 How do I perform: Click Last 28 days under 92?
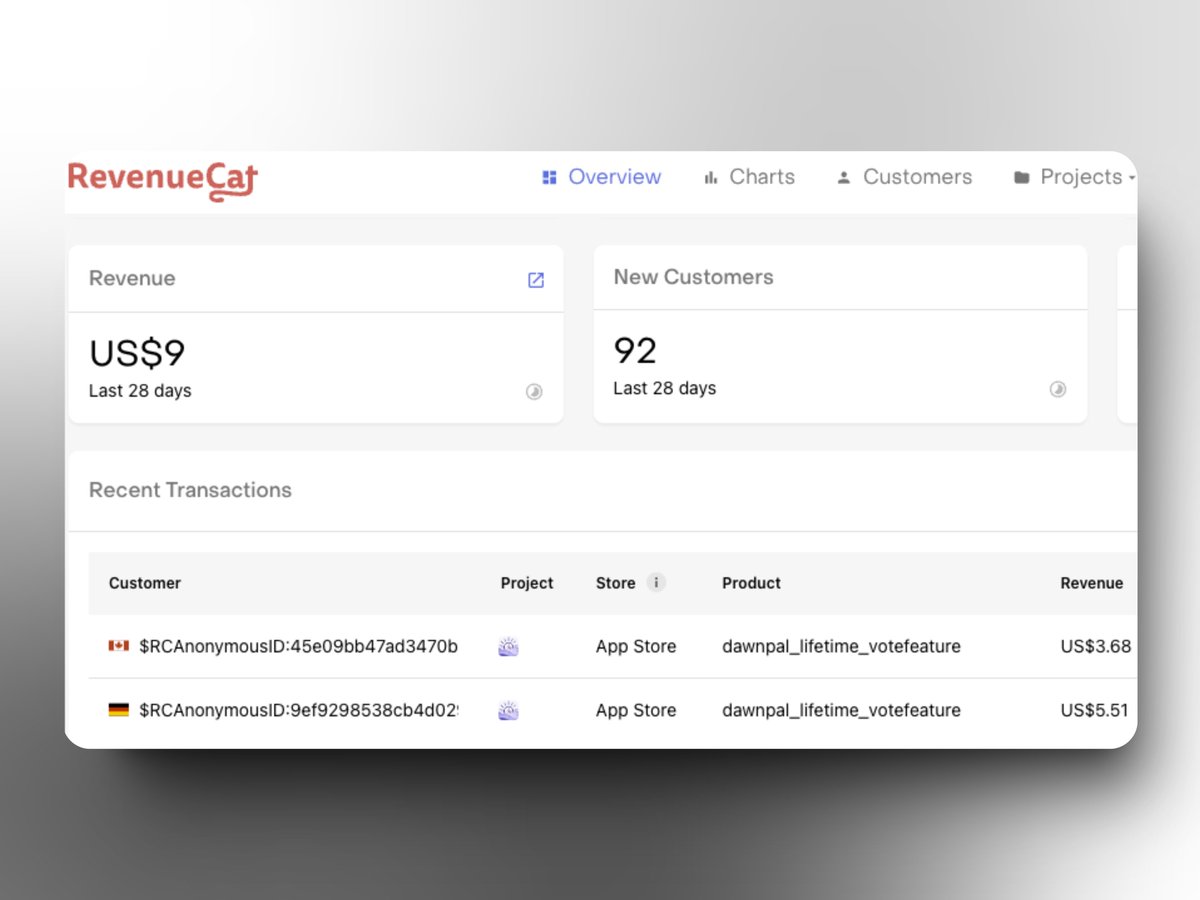pos(665,388)
